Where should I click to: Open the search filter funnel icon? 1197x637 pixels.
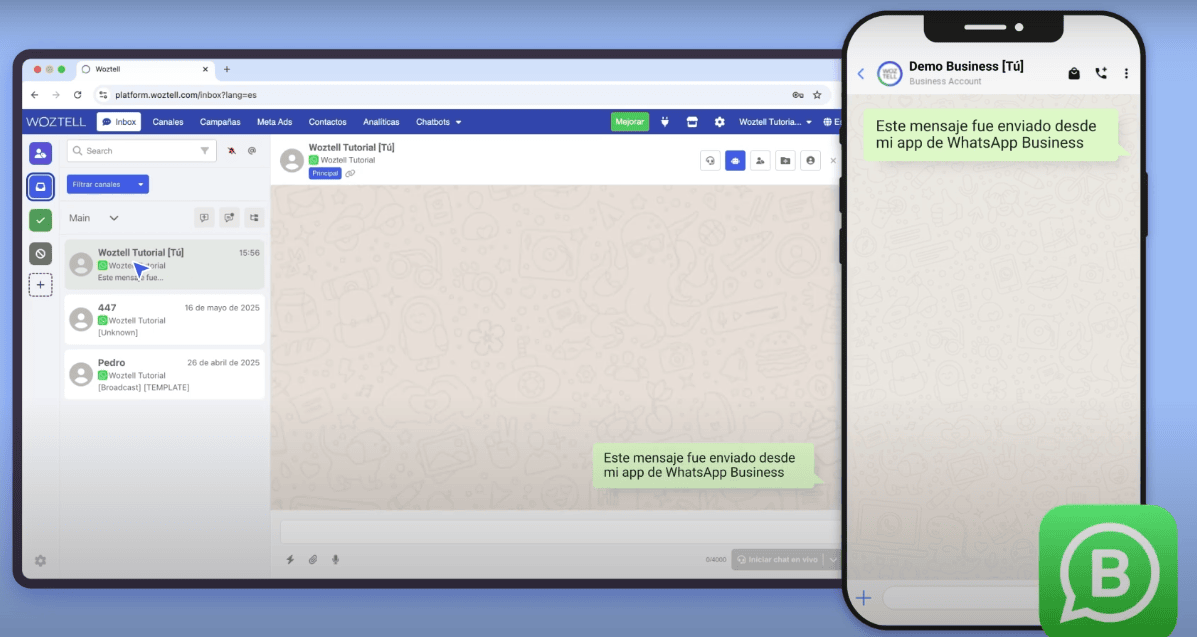click(205, 151)
